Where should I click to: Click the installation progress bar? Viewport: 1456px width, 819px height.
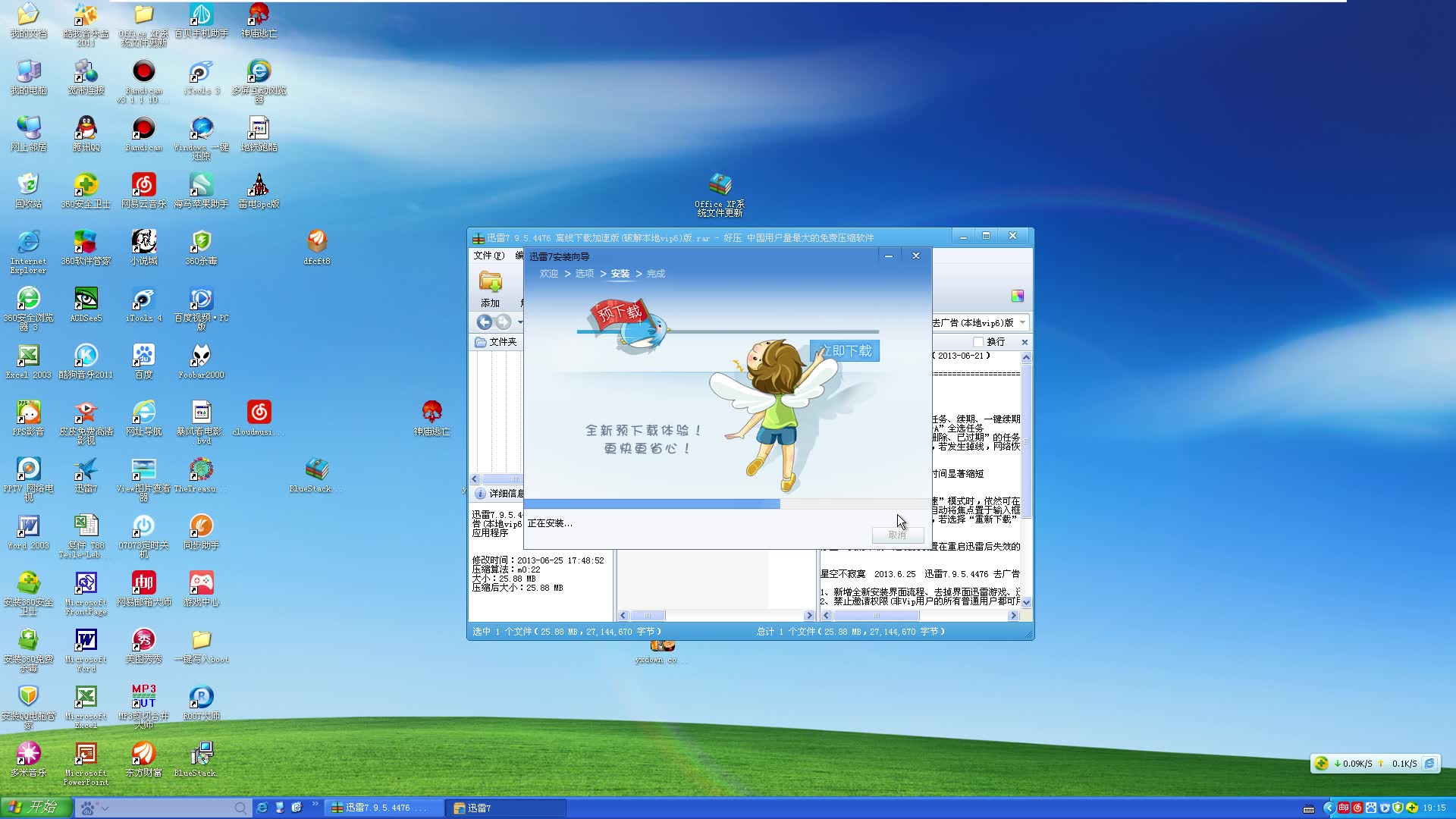pyautogui.click(x=726, y=504)
